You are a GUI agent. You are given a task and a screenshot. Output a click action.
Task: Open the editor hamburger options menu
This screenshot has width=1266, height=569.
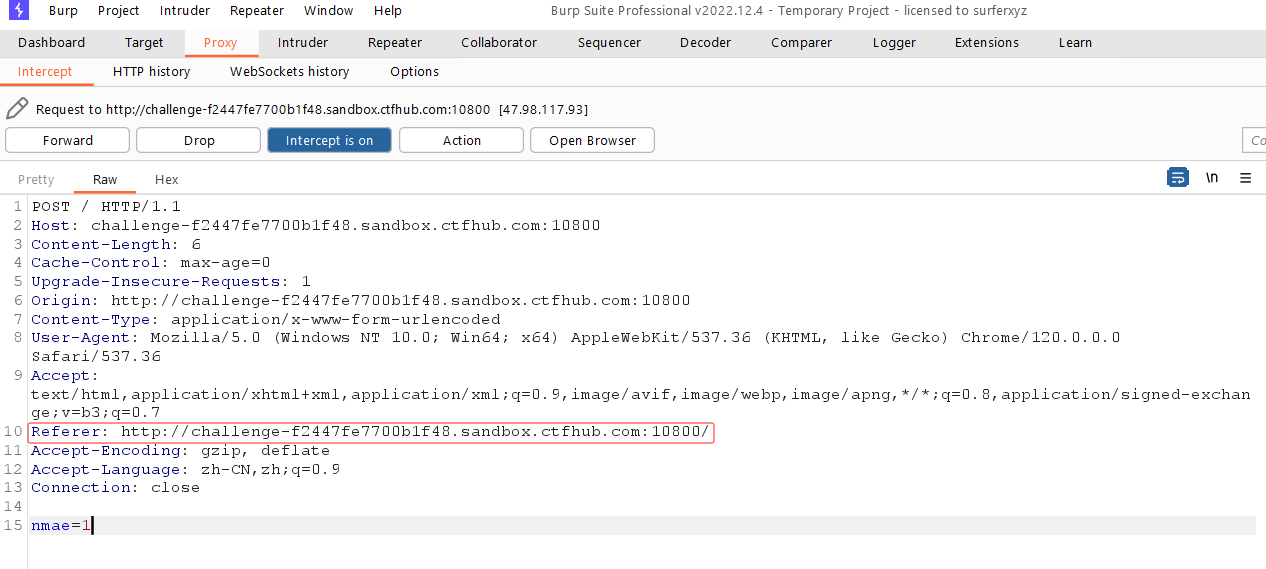[1245, 178]
